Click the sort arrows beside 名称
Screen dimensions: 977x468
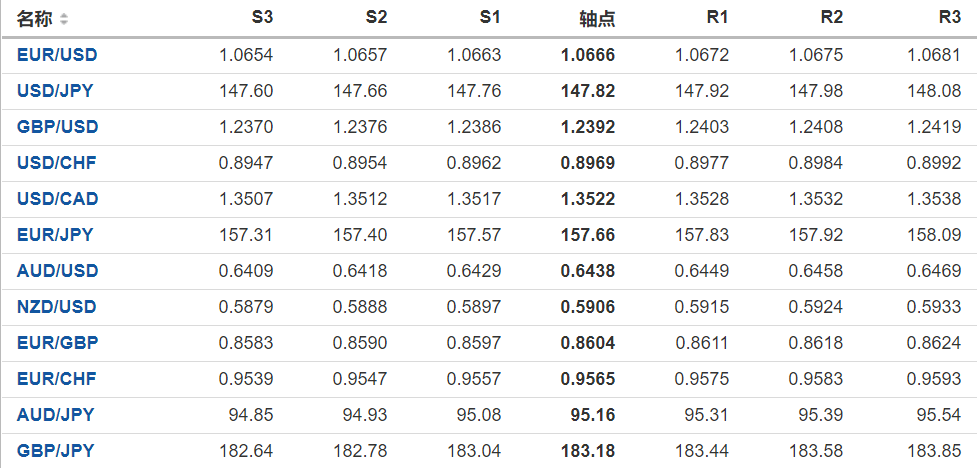[65, 19]
